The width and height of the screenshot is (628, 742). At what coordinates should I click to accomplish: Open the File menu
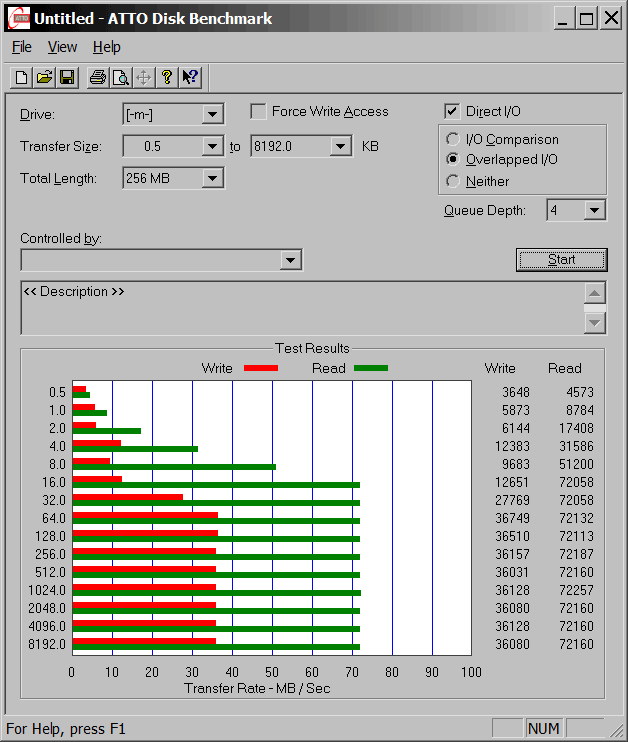(22, 47)
